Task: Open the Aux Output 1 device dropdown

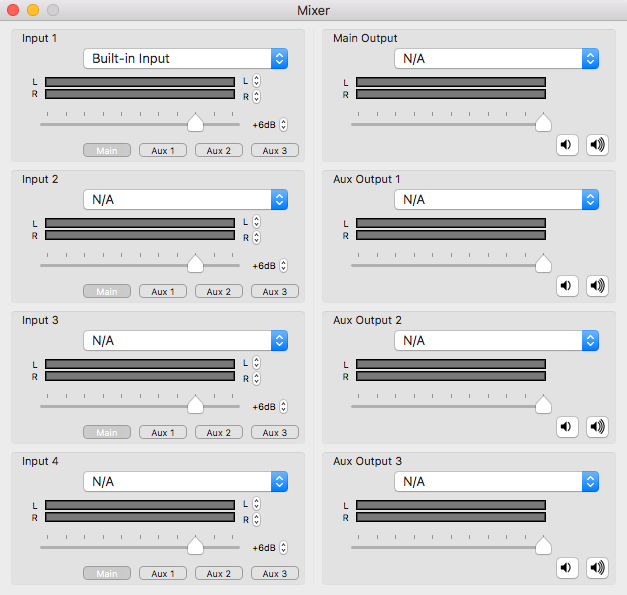Action: [x=496, y=200]
